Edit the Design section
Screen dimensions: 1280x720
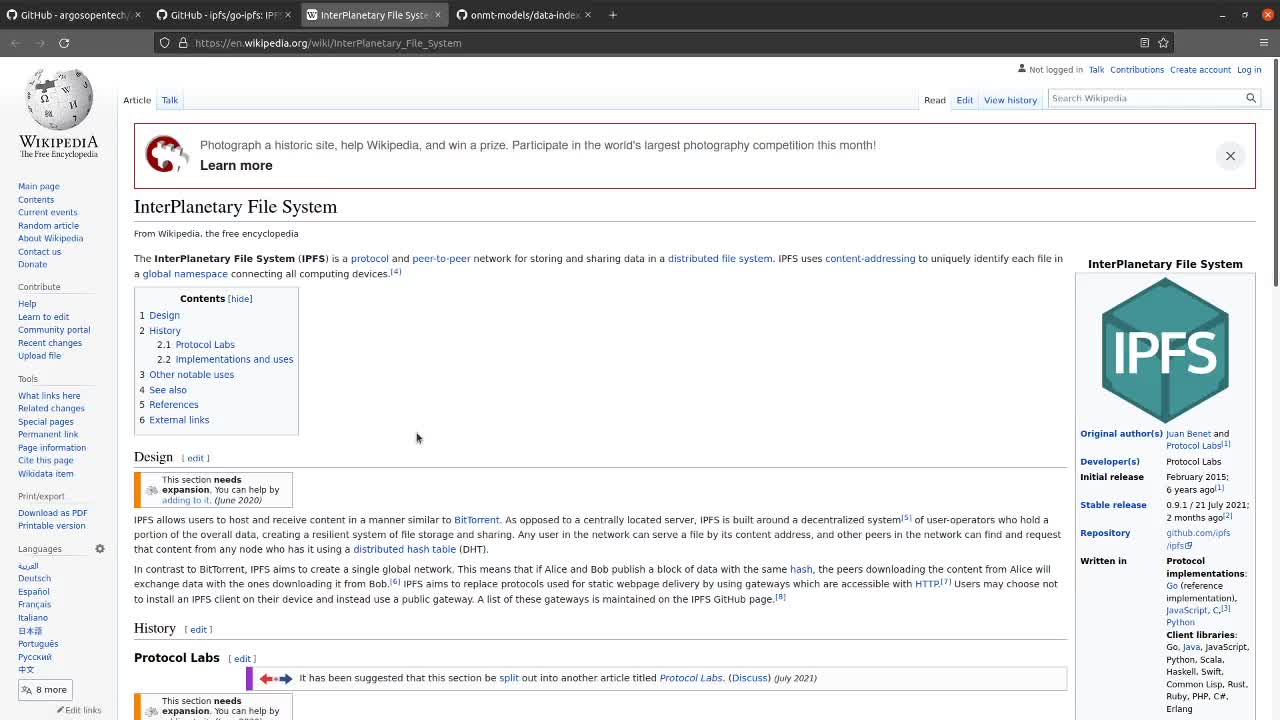pos(195,458)
